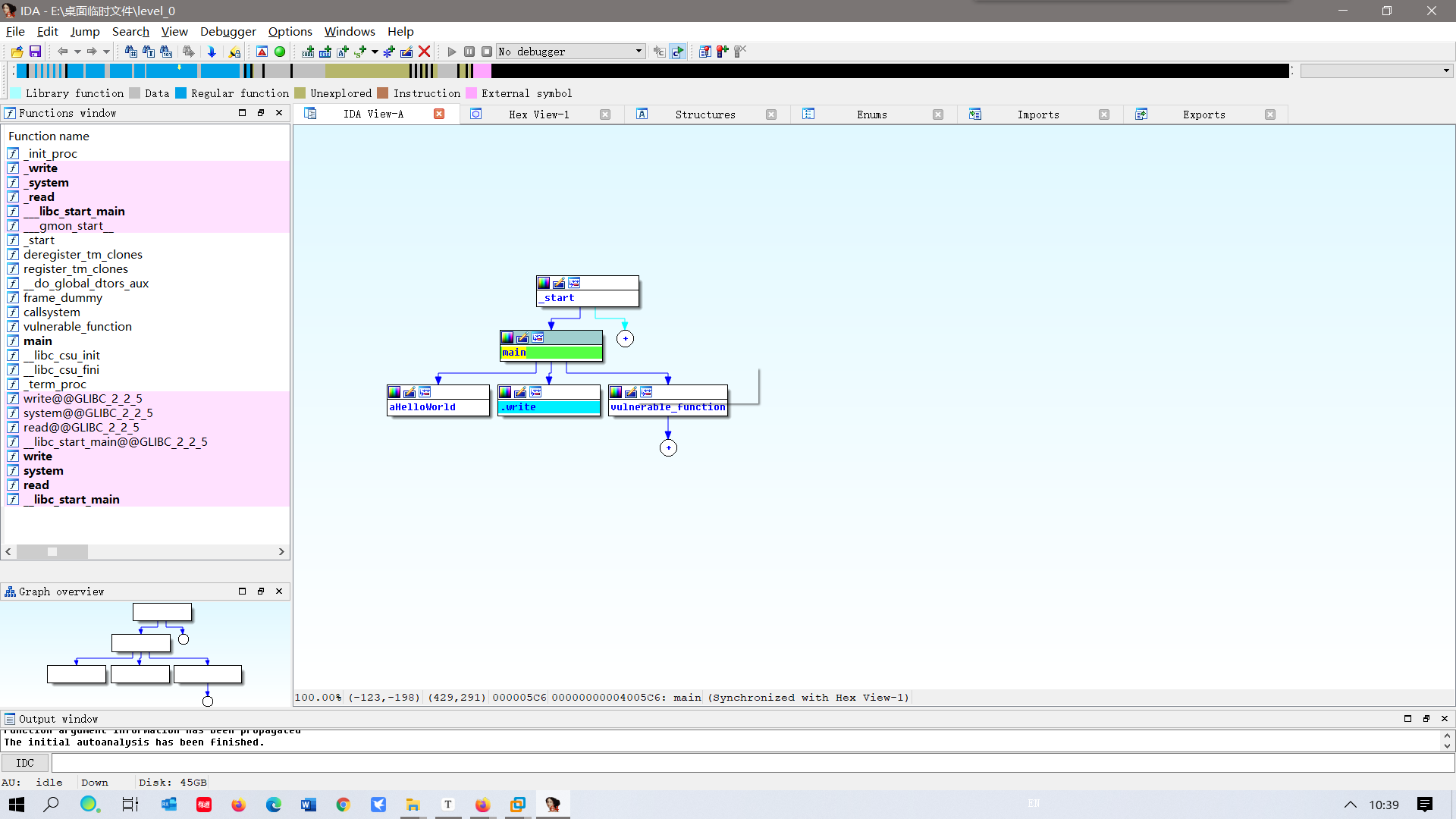This screenshot has width=1456, height=819.
Task: Click the green circle icon in the toolbar
Action: pos(280,52)
